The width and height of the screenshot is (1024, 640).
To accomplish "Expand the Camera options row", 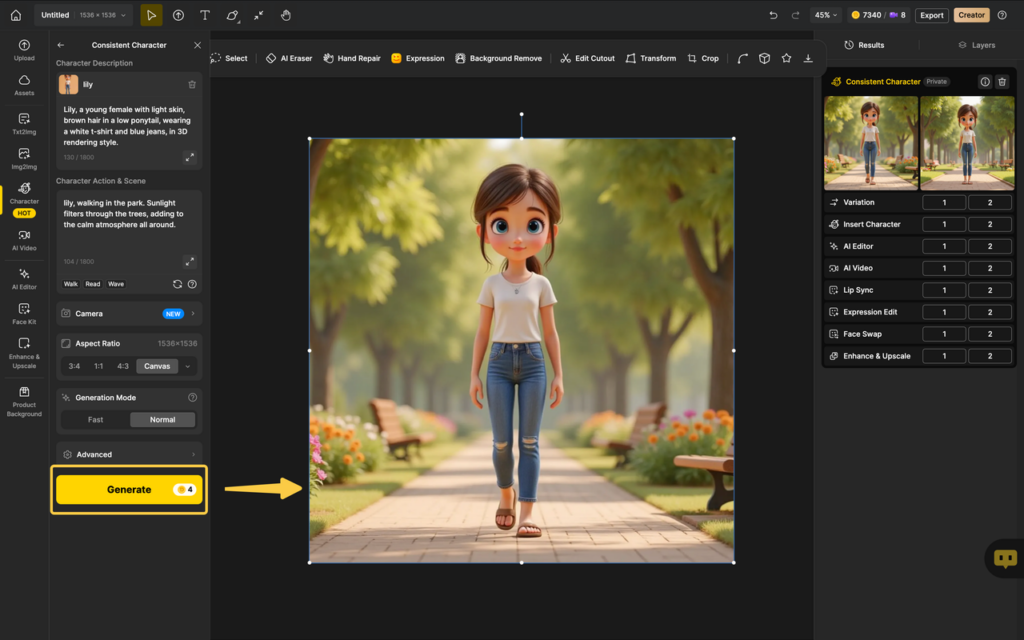I will pyautogui.click(x=129, y=313).
